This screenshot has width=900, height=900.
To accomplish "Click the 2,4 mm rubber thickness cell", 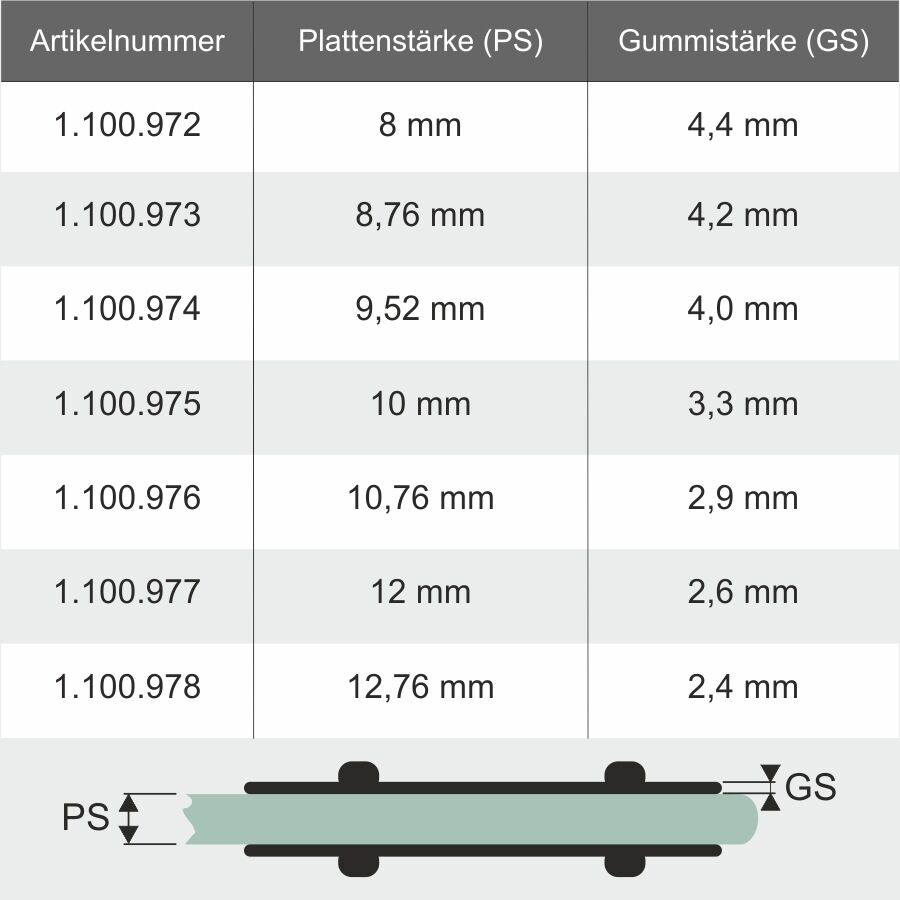I will [x=744, y=691].
